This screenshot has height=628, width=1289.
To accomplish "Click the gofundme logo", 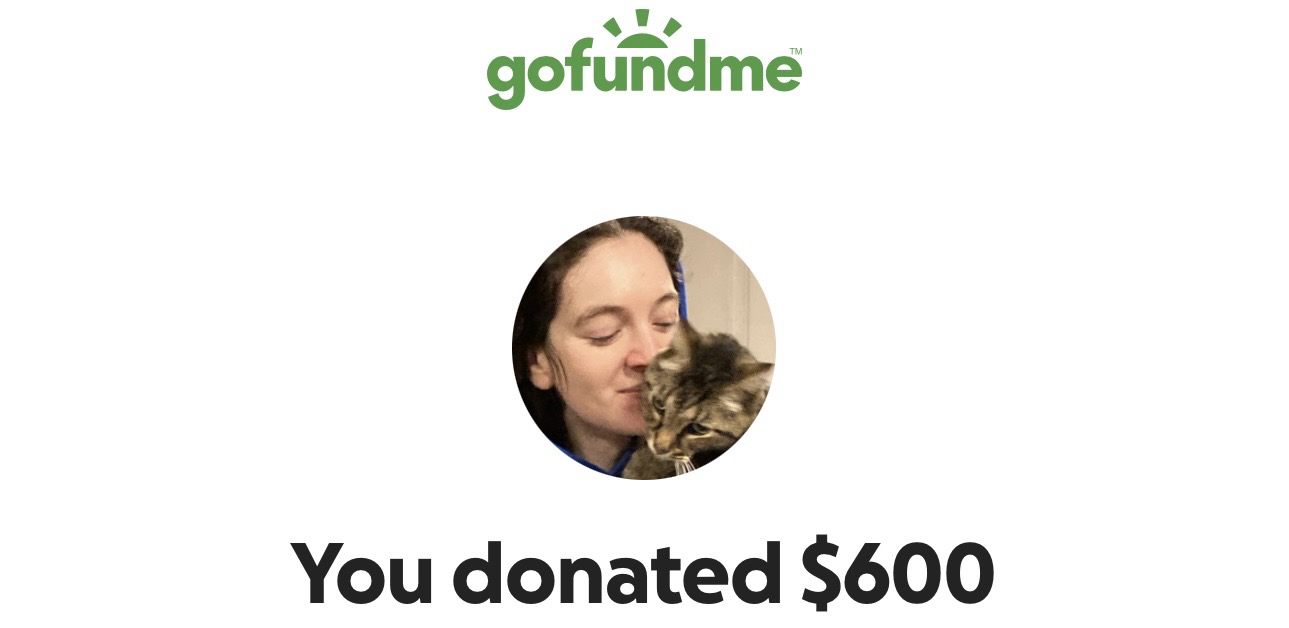I will coord(644,59).
